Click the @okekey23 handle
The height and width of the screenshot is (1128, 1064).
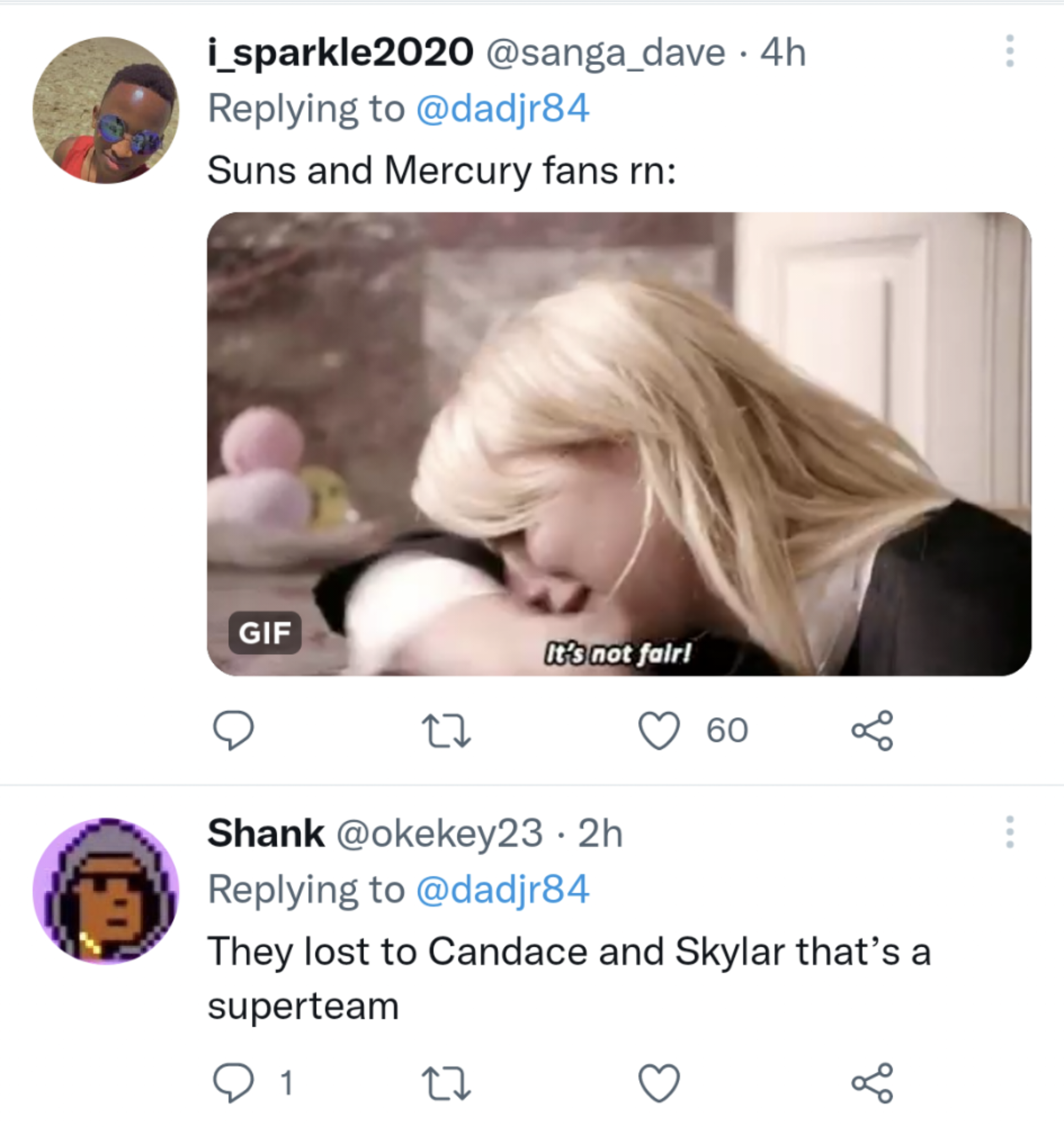coord(440,833)
